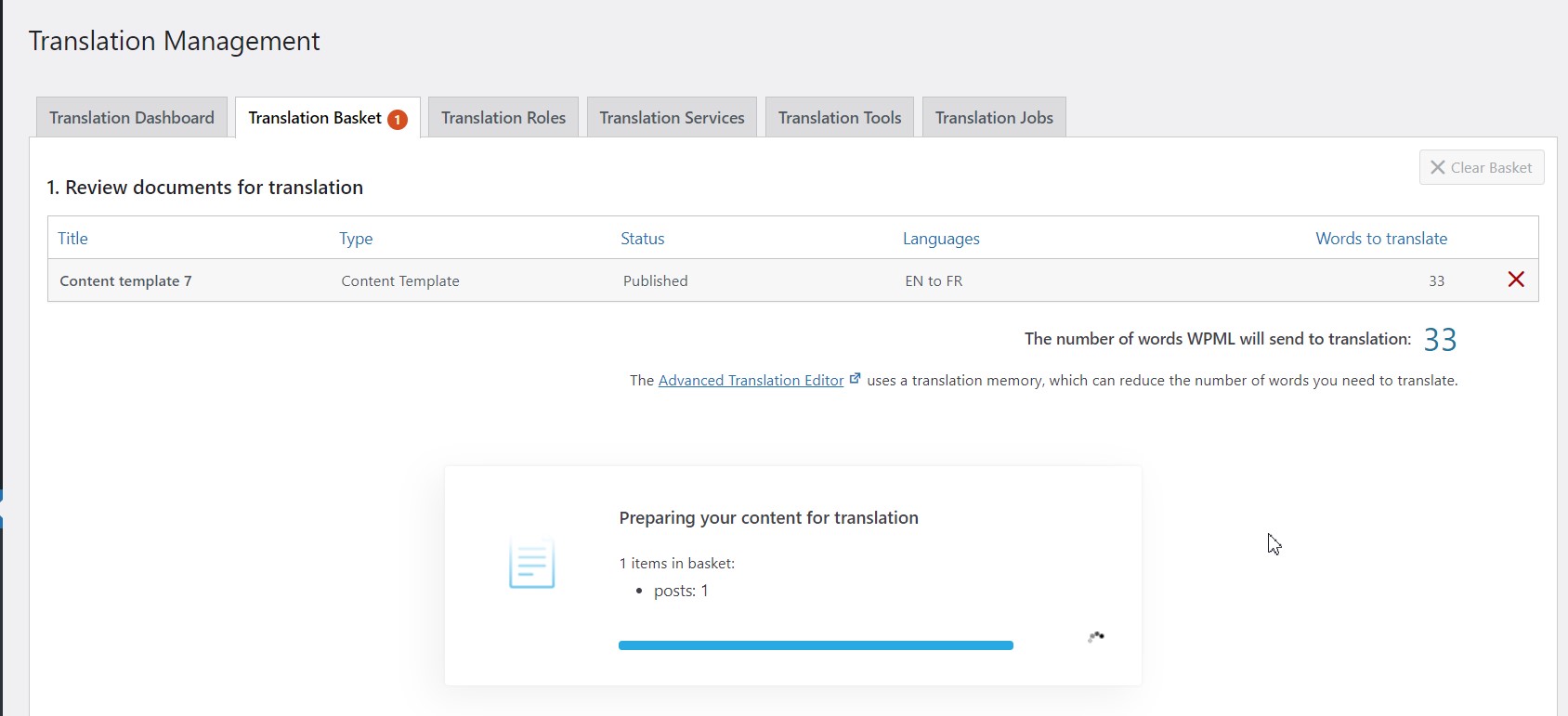This screenshot has width=1568, height=716.
Task: Click the basket count badge
Action: click(x=398, y=120)
